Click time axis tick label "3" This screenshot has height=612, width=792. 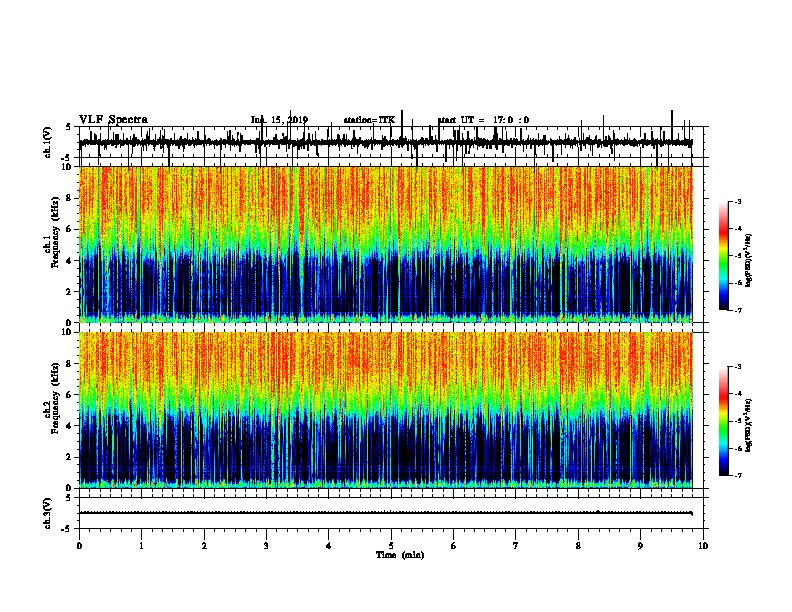point(266,546)
